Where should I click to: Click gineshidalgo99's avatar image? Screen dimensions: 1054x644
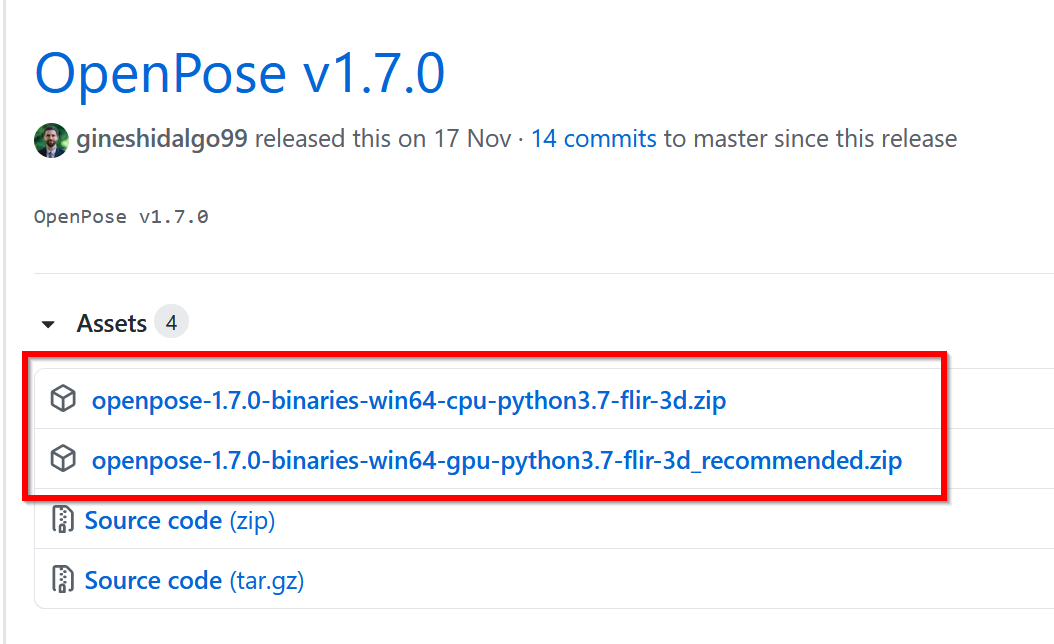(x=51, y=140)
